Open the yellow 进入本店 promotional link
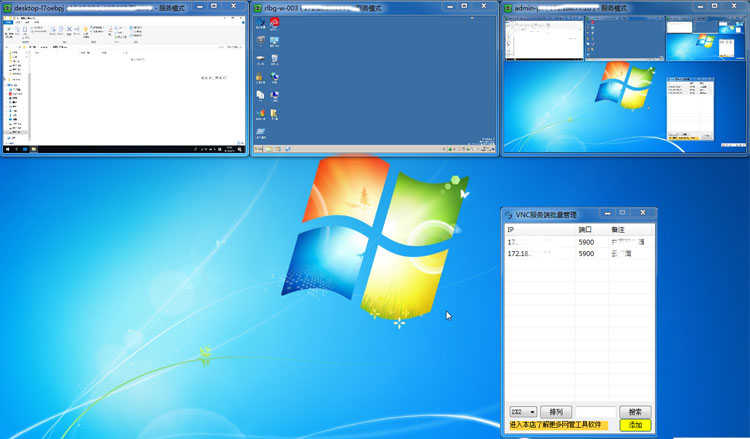 point(558,425)
